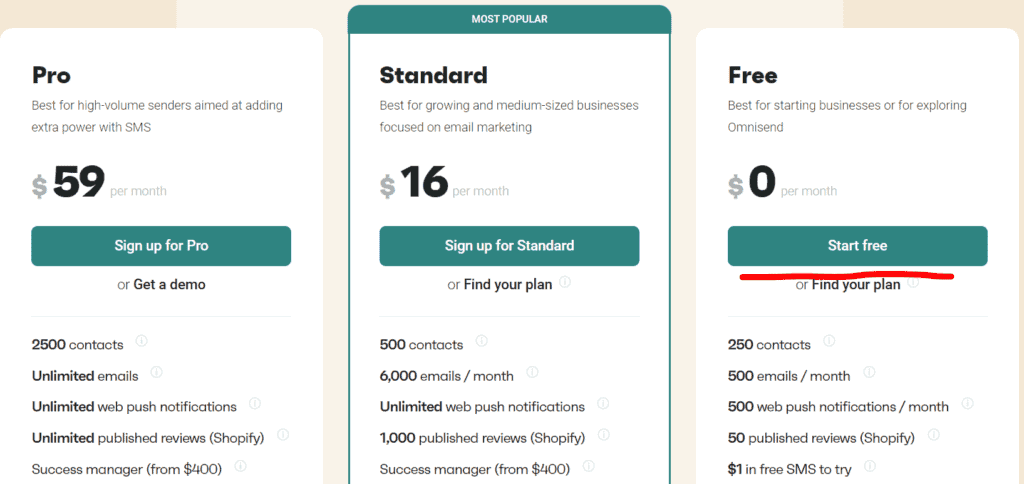Open the Get a demo link

tap(170, 285)
